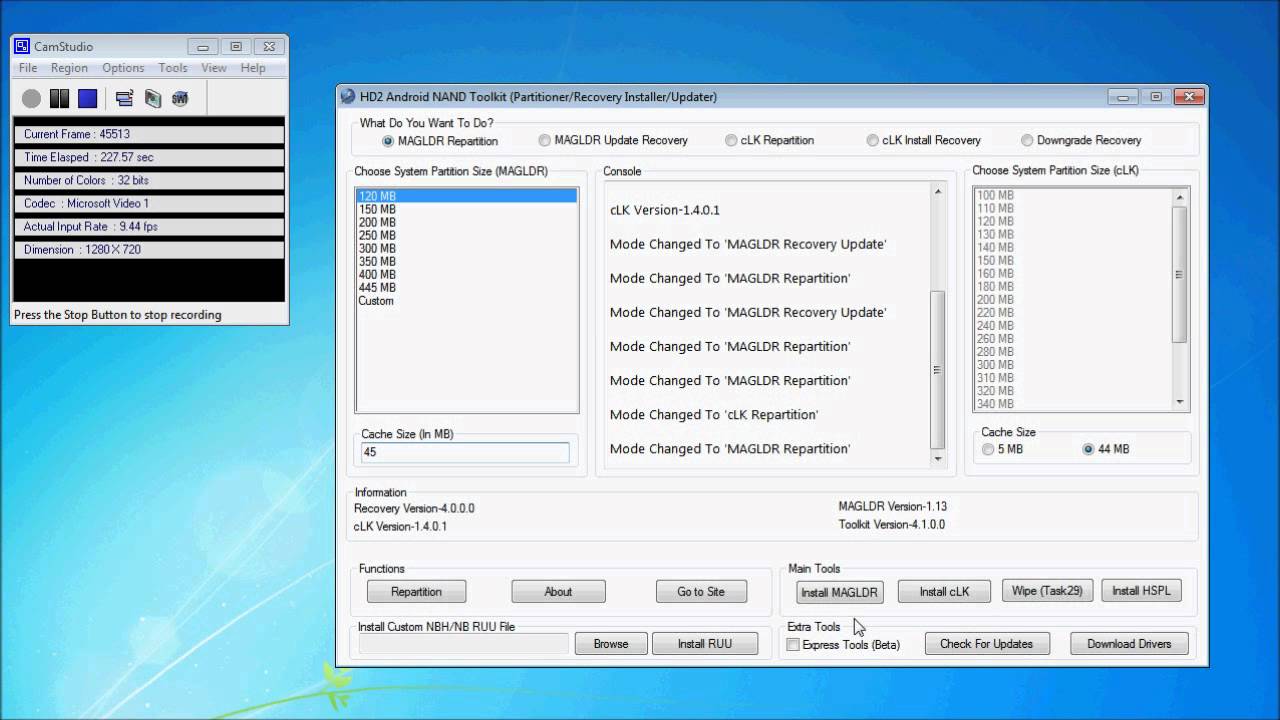Click Console scrollbar down arrow

(938, 459)
